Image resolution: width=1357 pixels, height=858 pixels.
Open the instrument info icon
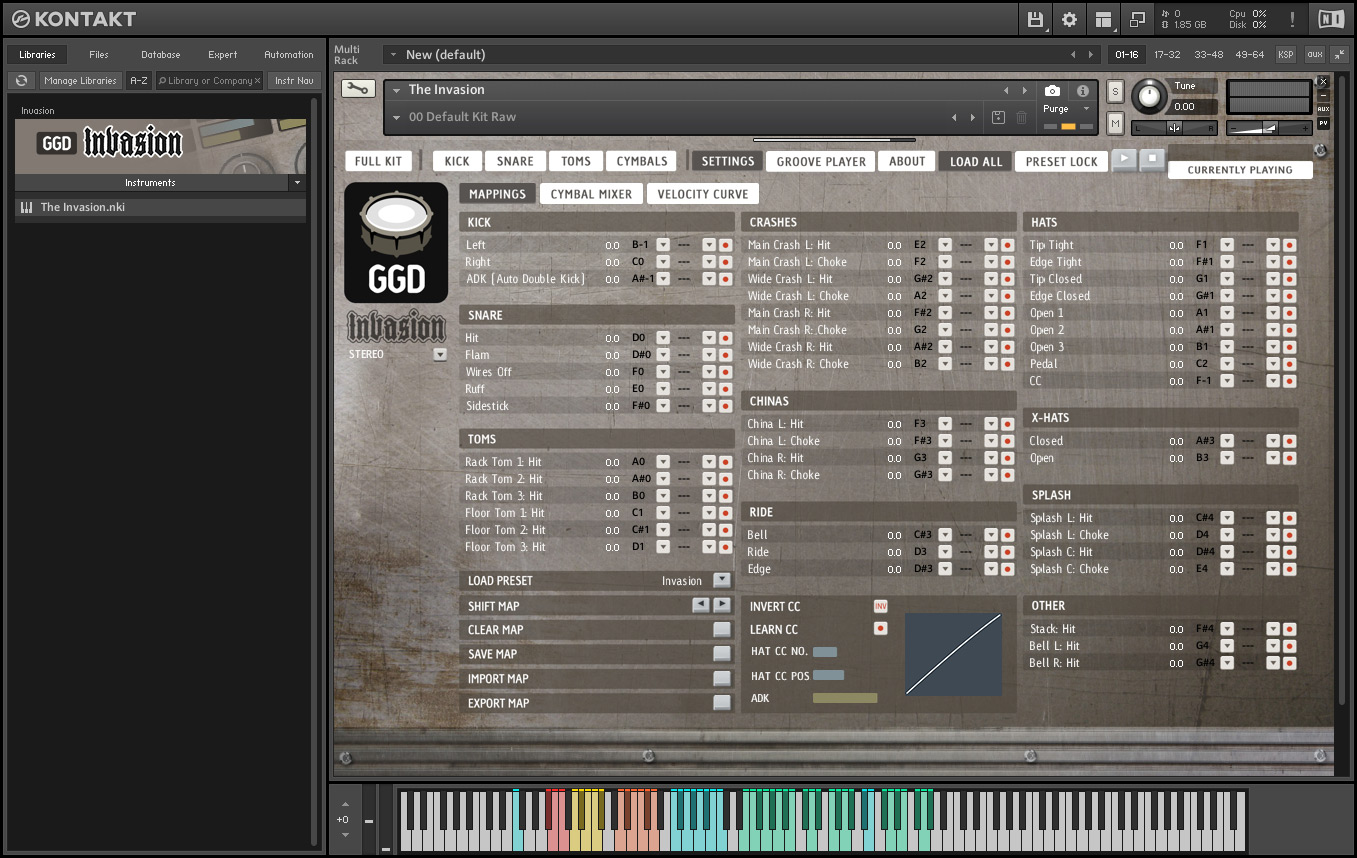(x=1082, y=91)
